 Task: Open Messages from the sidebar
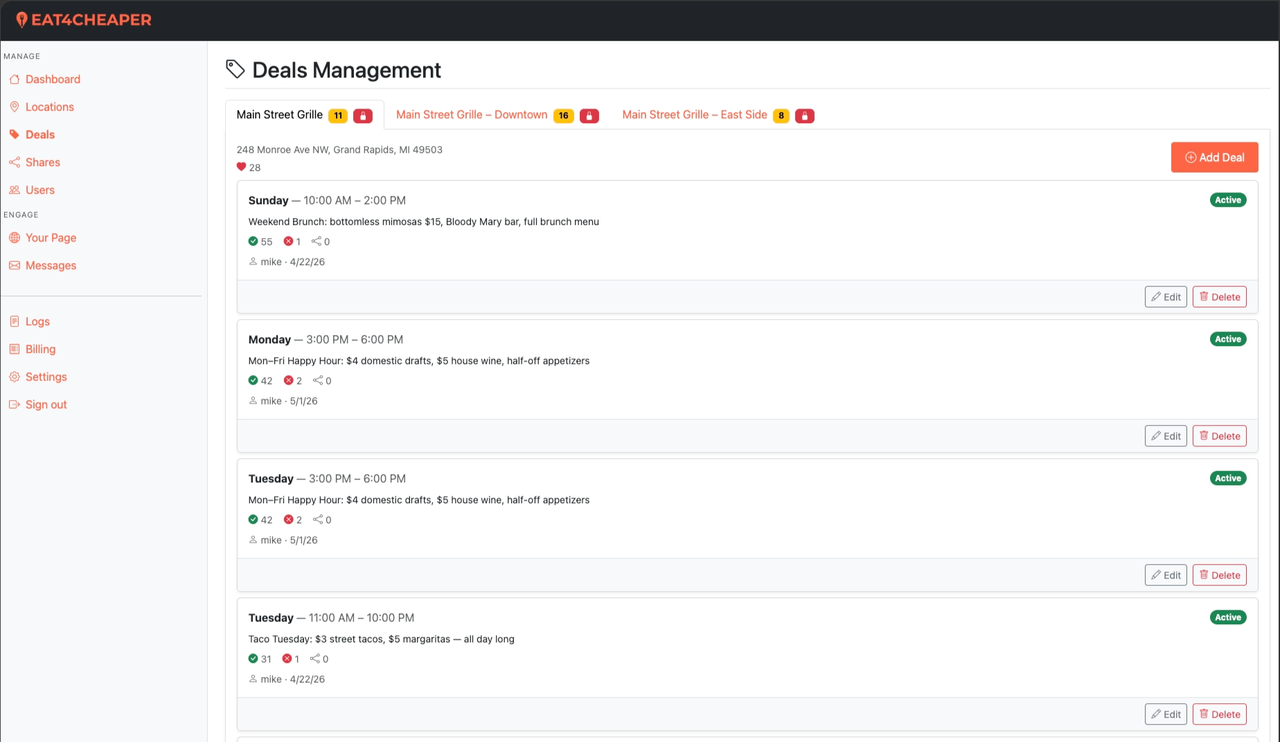51,266
